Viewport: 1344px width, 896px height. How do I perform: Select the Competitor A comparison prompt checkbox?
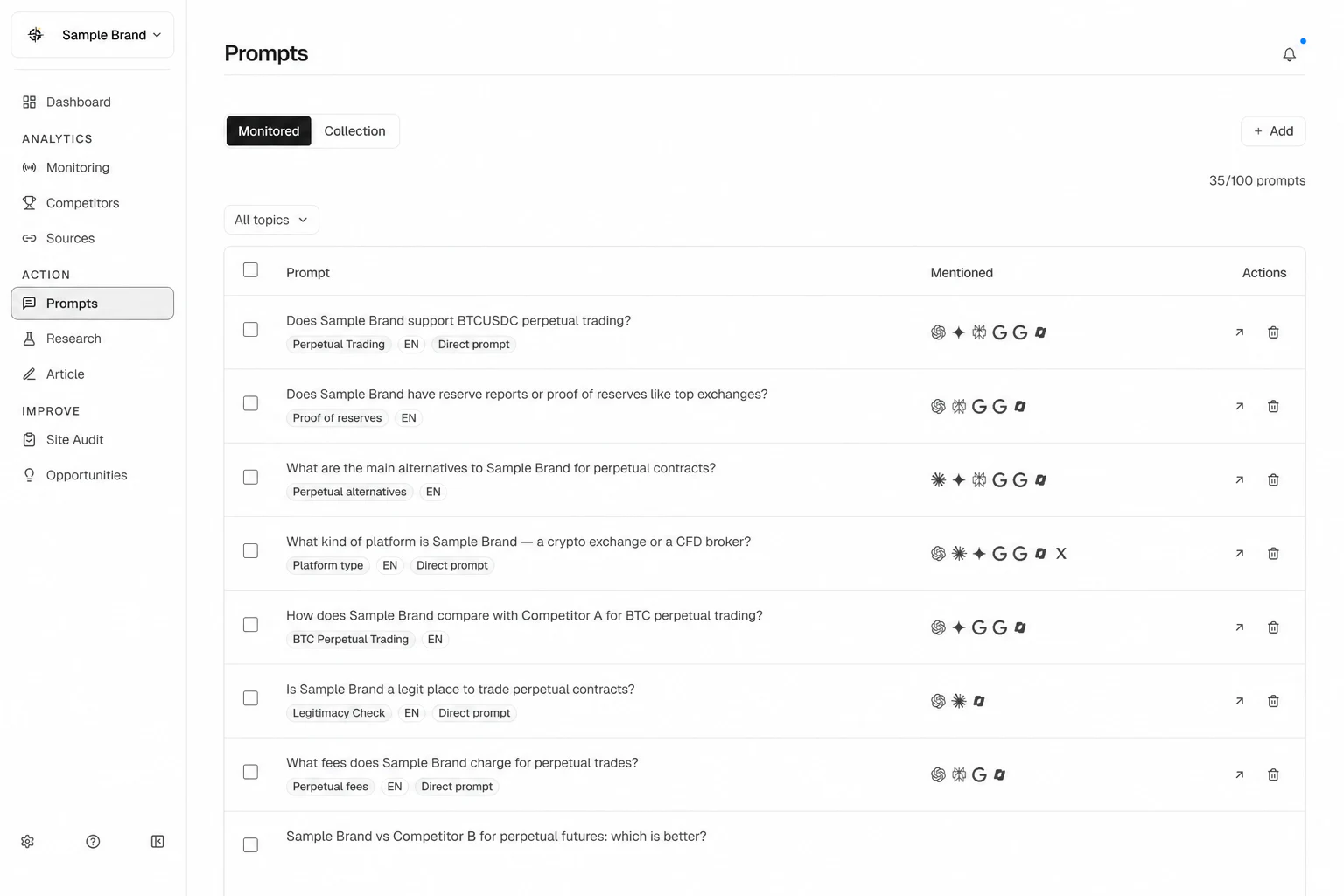point(250,624)
